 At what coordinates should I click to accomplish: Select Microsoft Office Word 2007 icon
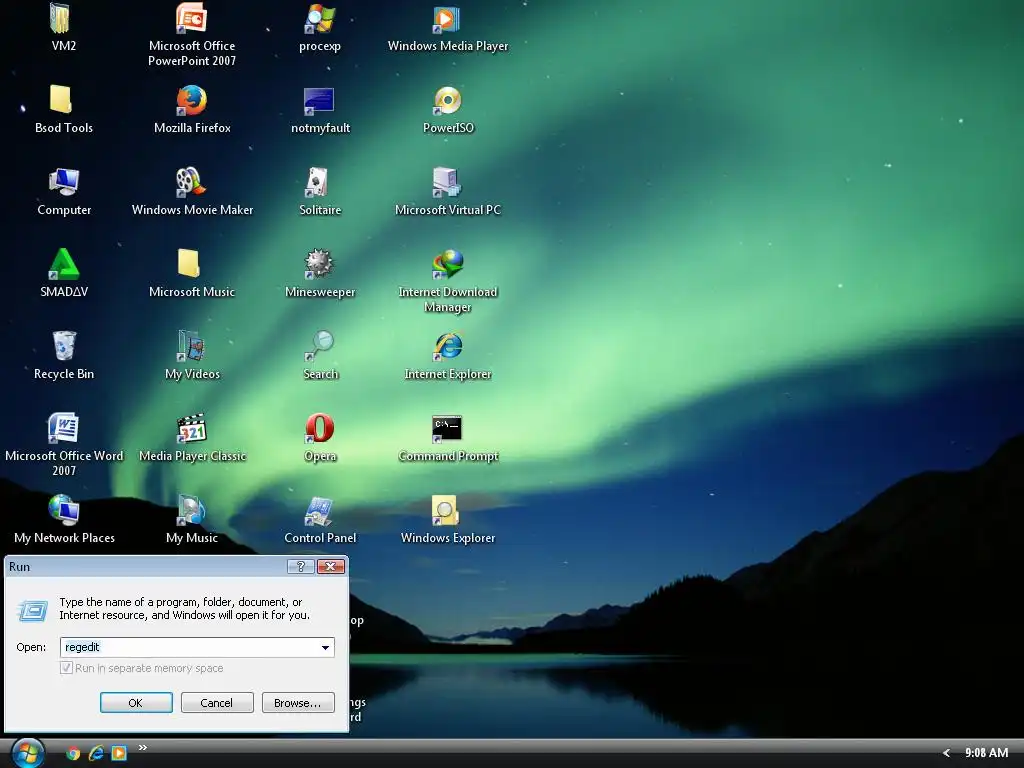pyautogui.click(x=64, y=428)
